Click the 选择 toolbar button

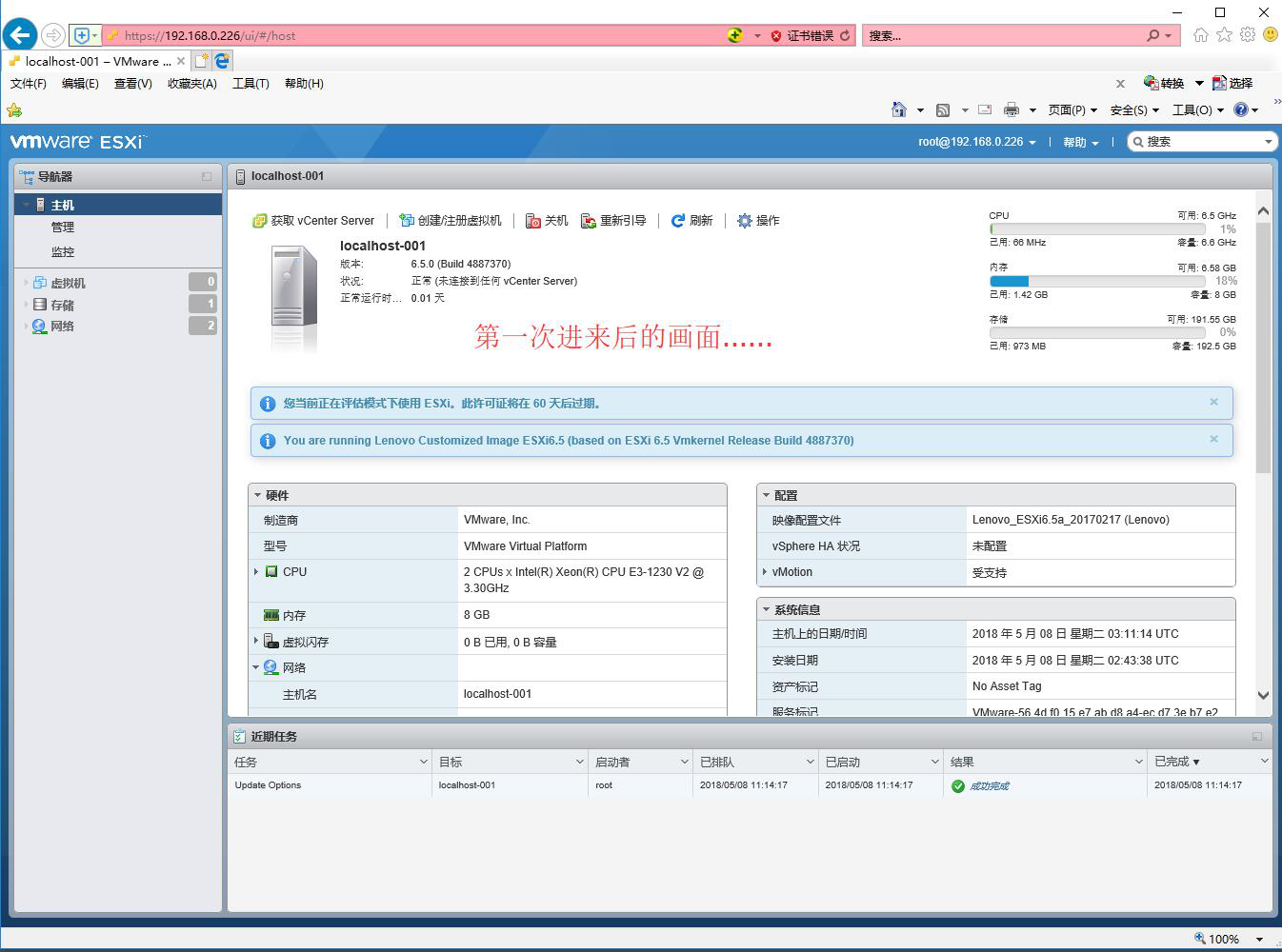pos(1232,84)
